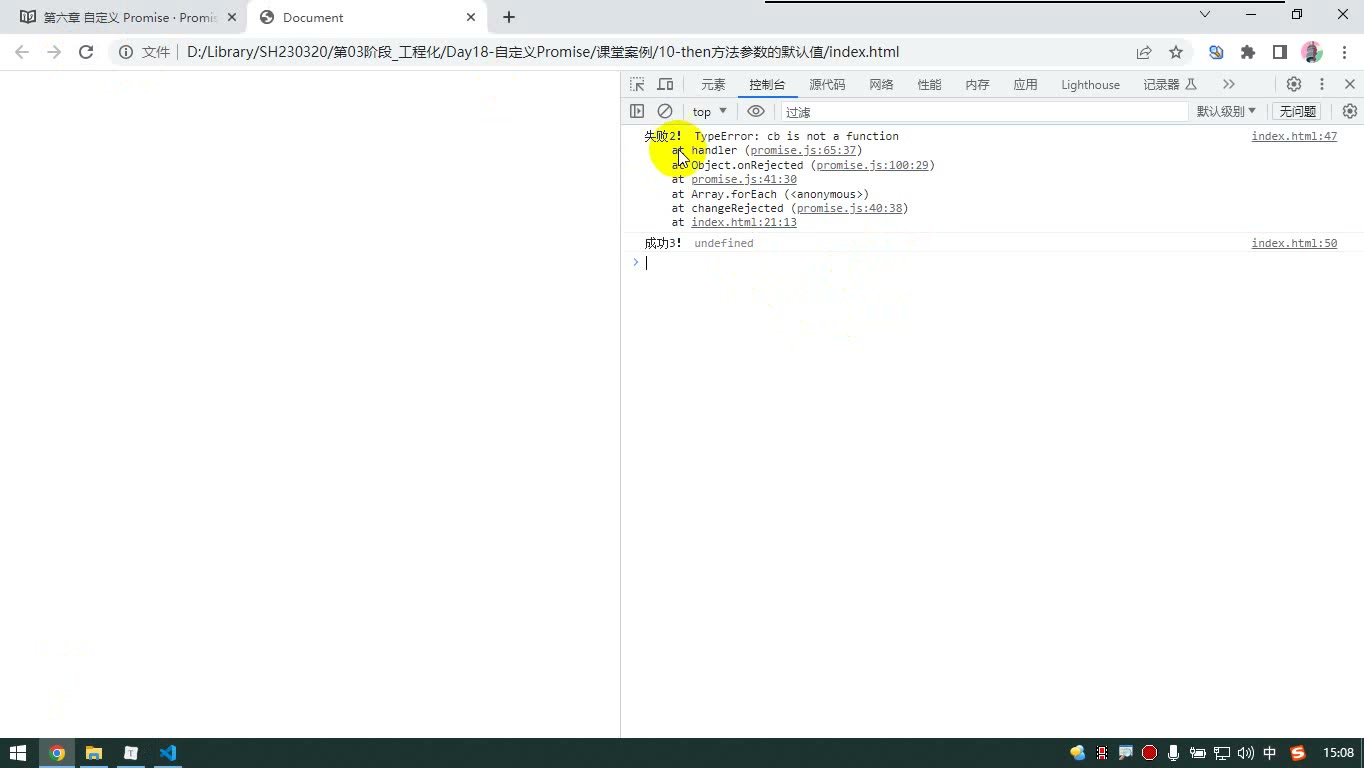The height and width of the screenshot is (768, 1364).
Task: Follow the promise.js:40:38 stack link
Action: click(x=849, y=208)
